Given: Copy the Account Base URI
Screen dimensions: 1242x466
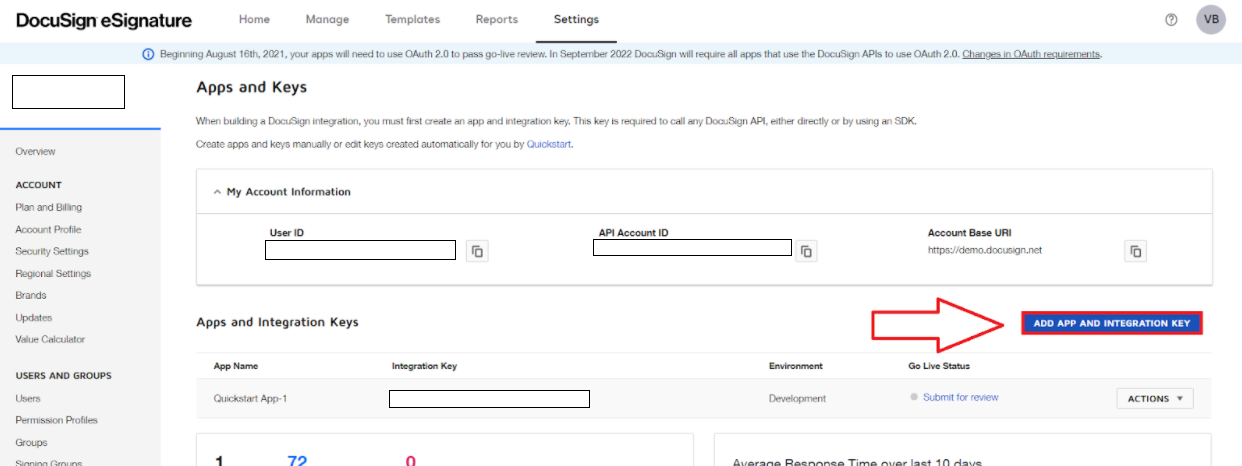Looking at the screenshot, I should 1135,252.
